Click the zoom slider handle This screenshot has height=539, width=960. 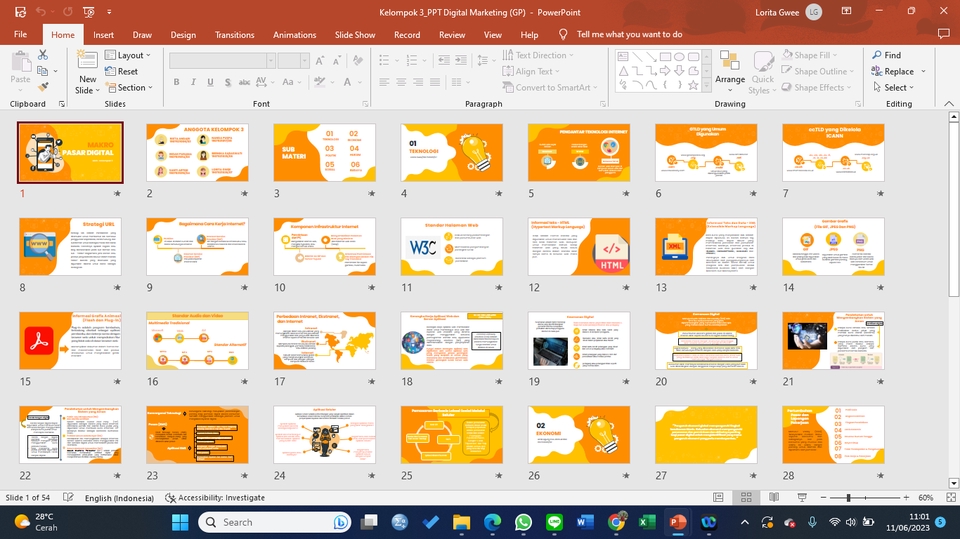click(x=849, y=497)
